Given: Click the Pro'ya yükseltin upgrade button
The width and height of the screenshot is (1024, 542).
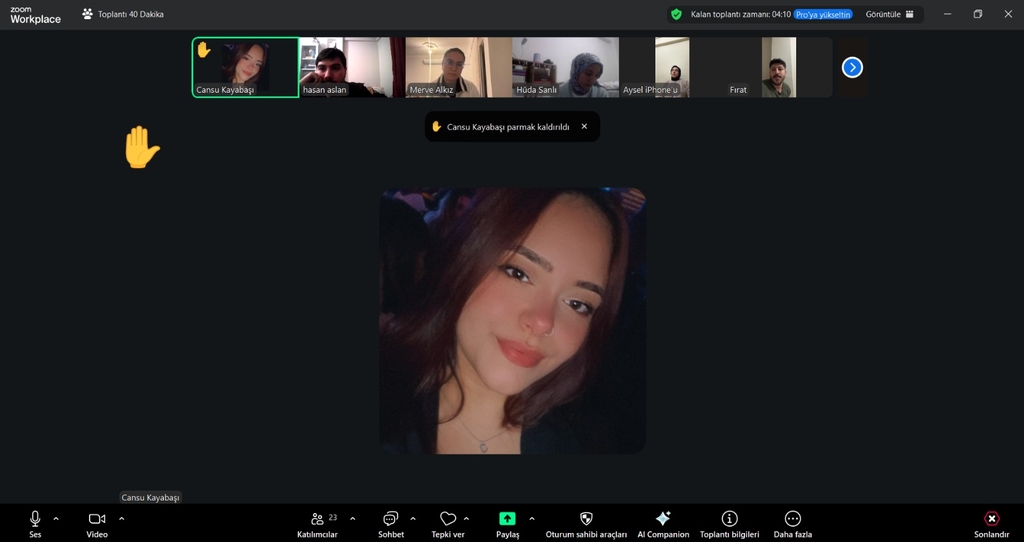Looking at the screenshot, I should [823, 14].
